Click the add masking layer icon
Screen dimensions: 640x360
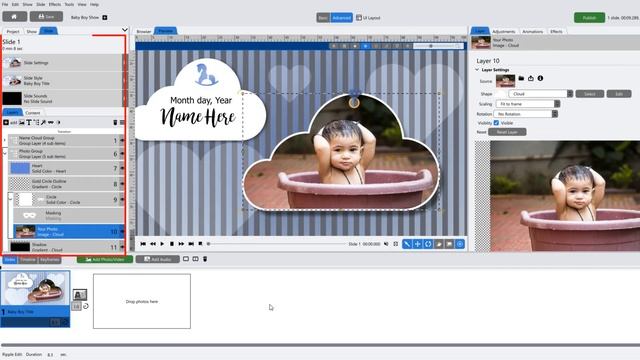[x=51, y=122]
